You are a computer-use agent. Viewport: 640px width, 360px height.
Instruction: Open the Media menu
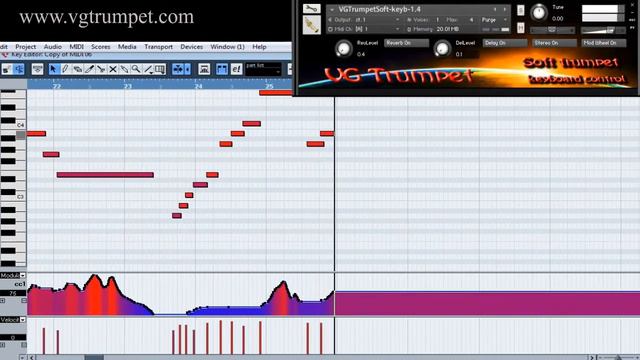click(127, 47)
